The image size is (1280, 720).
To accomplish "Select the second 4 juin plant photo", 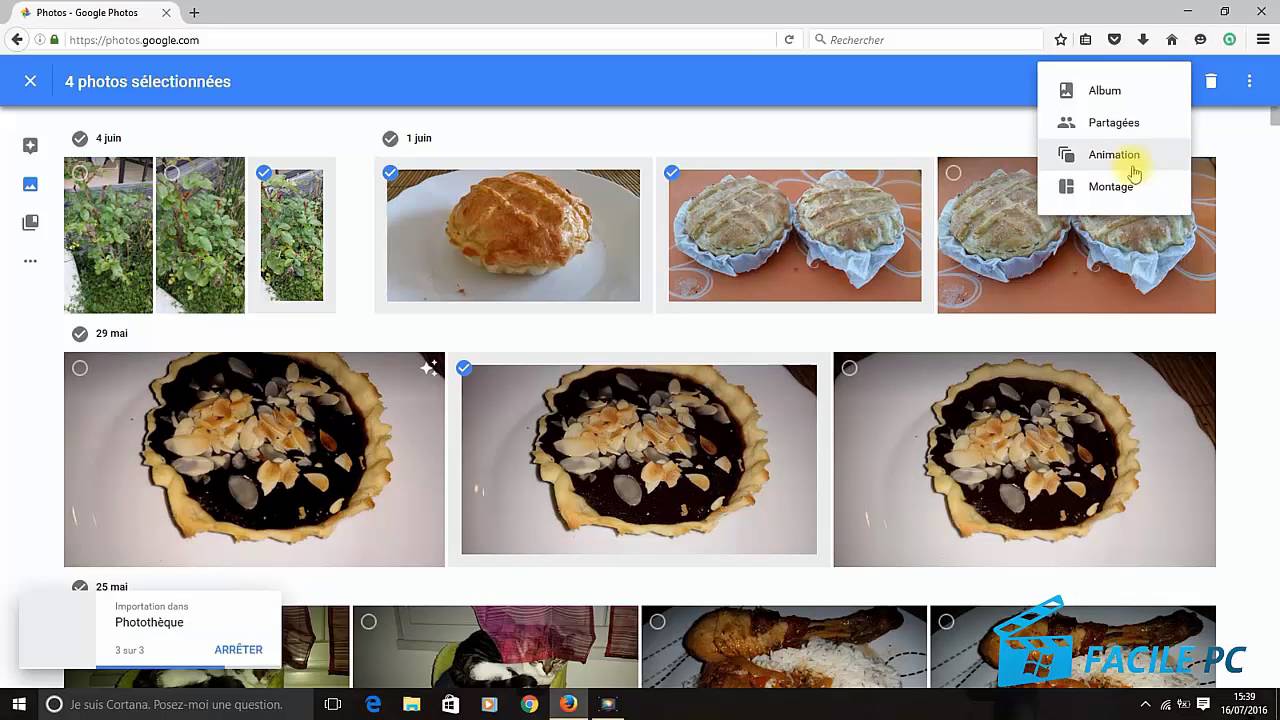I will (172, 173).
